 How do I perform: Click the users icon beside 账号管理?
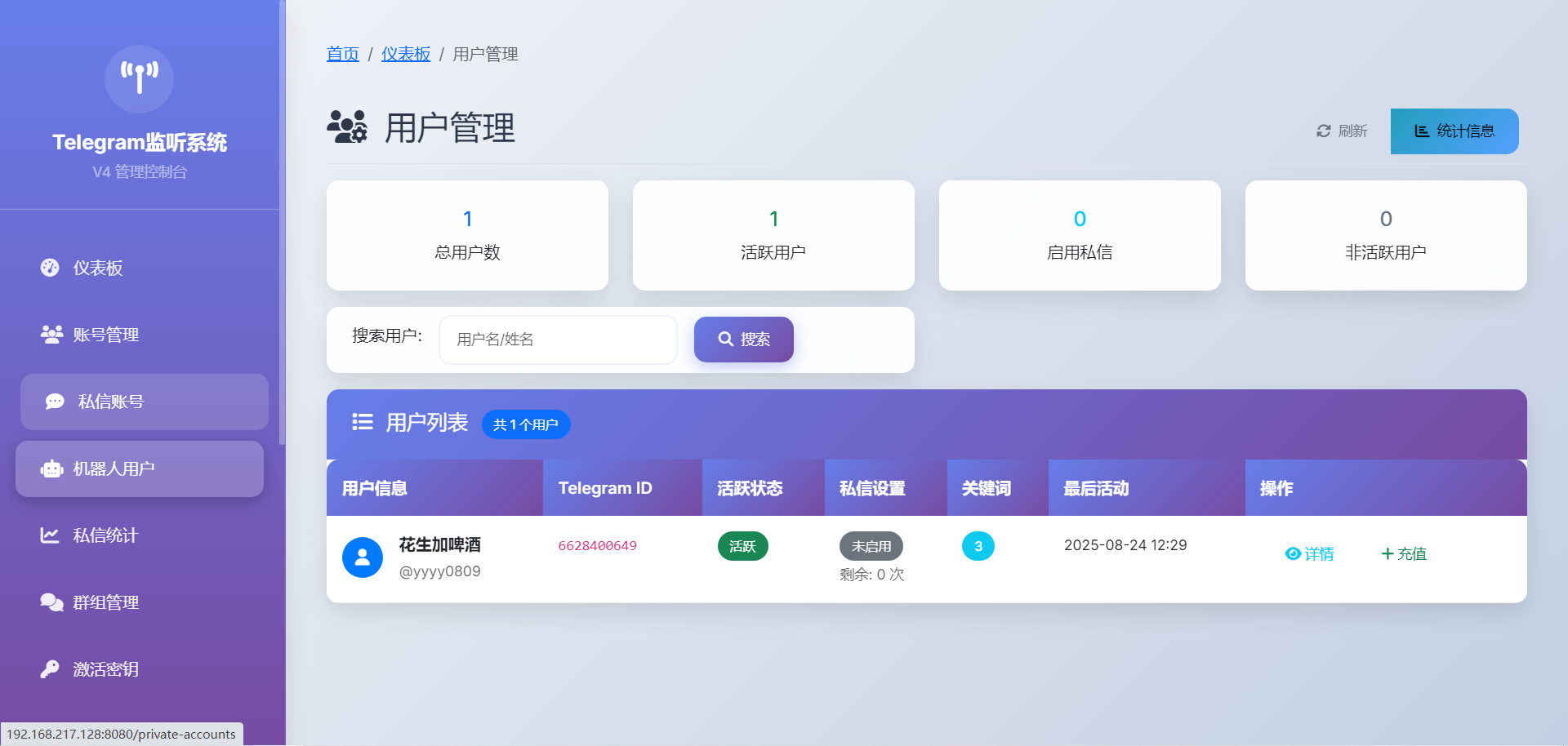point(51,335)
